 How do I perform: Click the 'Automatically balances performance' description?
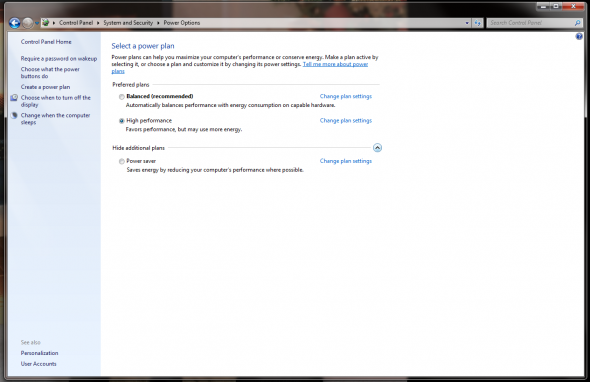pos(230,105)
